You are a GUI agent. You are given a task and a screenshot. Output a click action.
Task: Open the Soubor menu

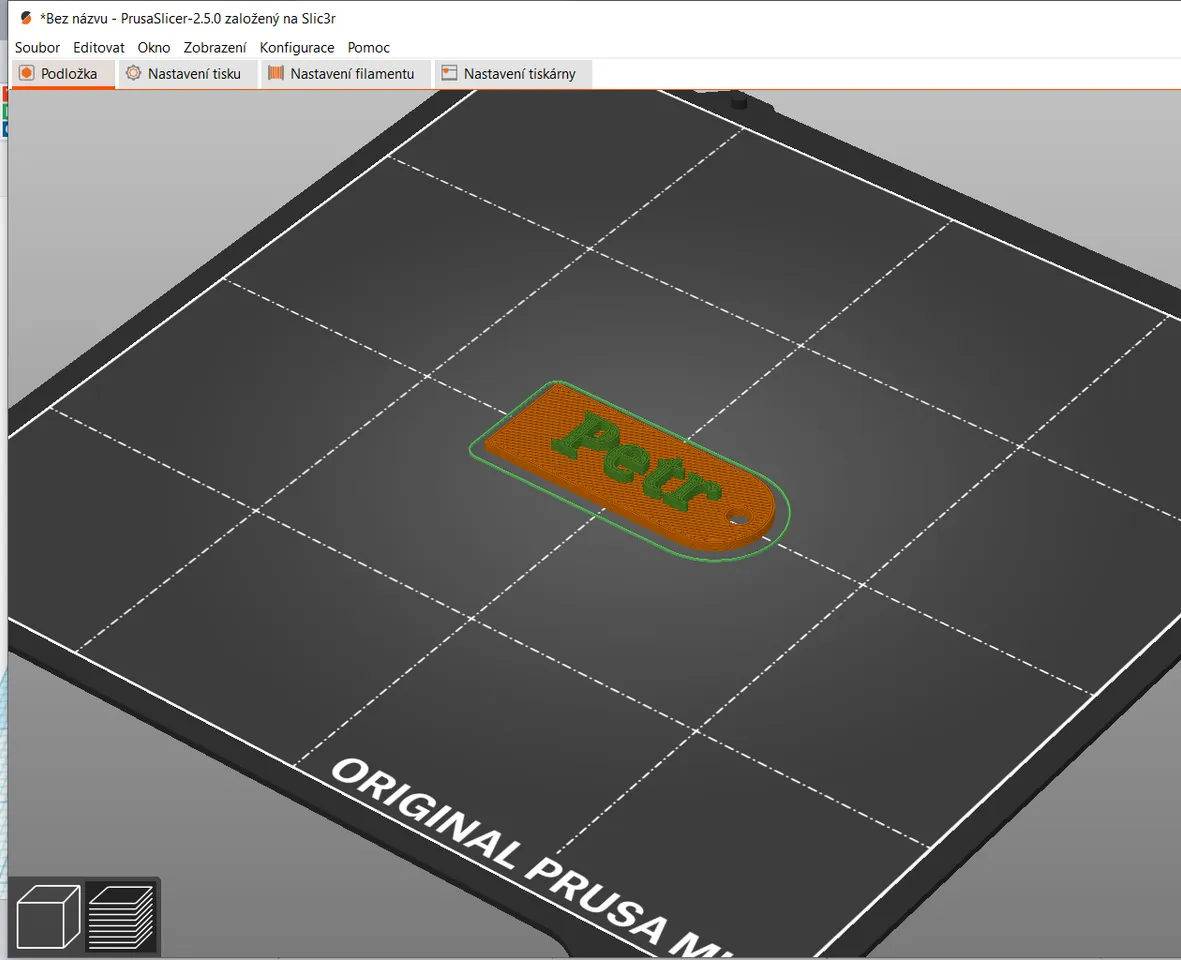pos(37,47)
